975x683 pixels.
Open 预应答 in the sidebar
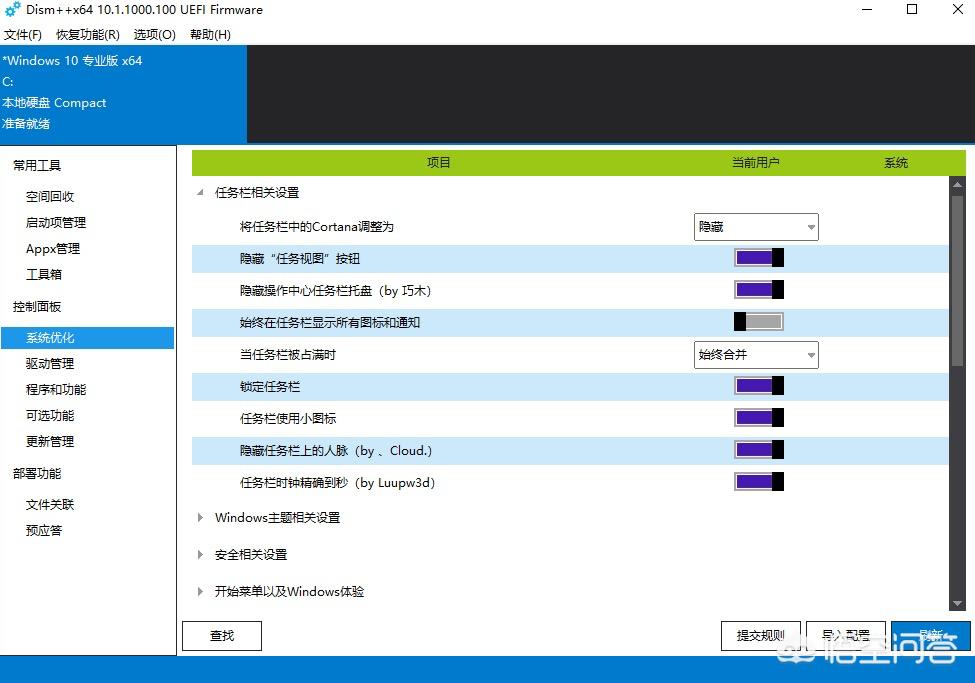[x=44, y=531]
